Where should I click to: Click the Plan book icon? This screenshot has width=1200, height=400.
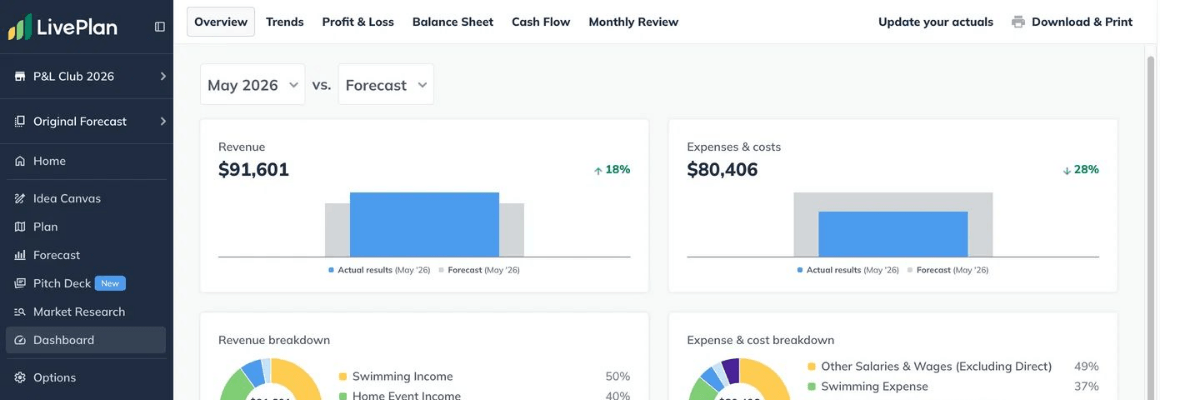pyautogui.click(x=20, y=227)
